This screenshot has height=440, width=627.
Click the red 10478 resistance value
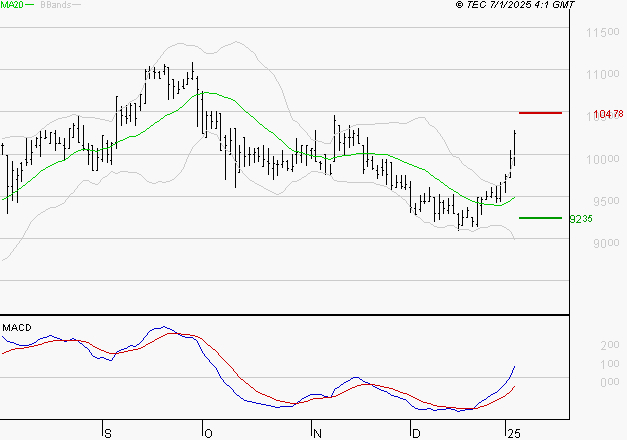[608, 114]
